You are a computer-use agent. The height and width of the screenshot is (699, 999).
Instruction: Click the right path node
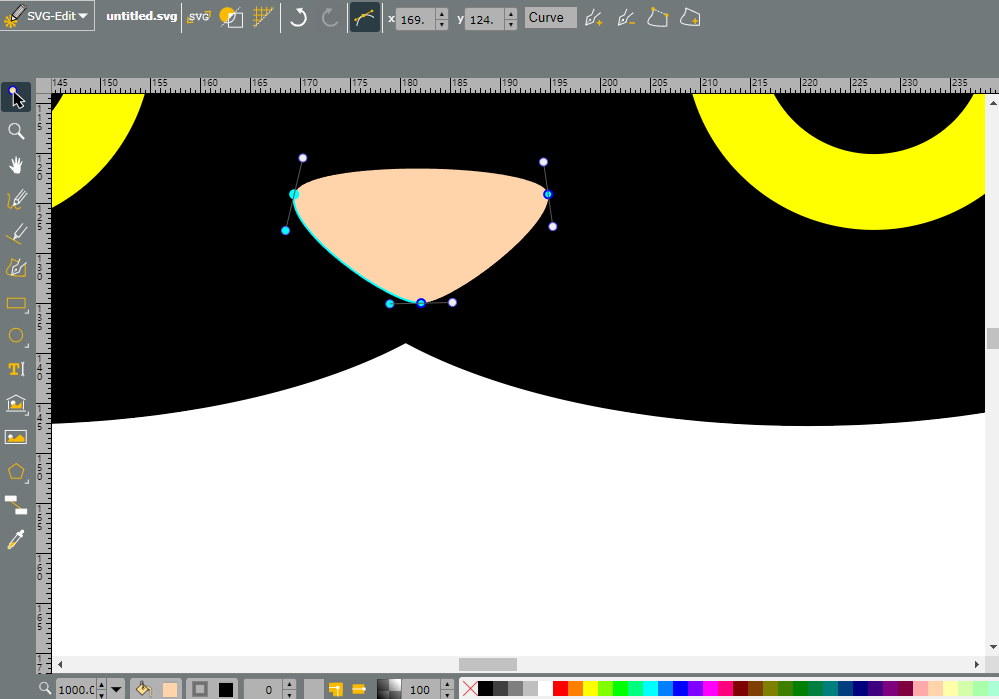click(548, 194)
